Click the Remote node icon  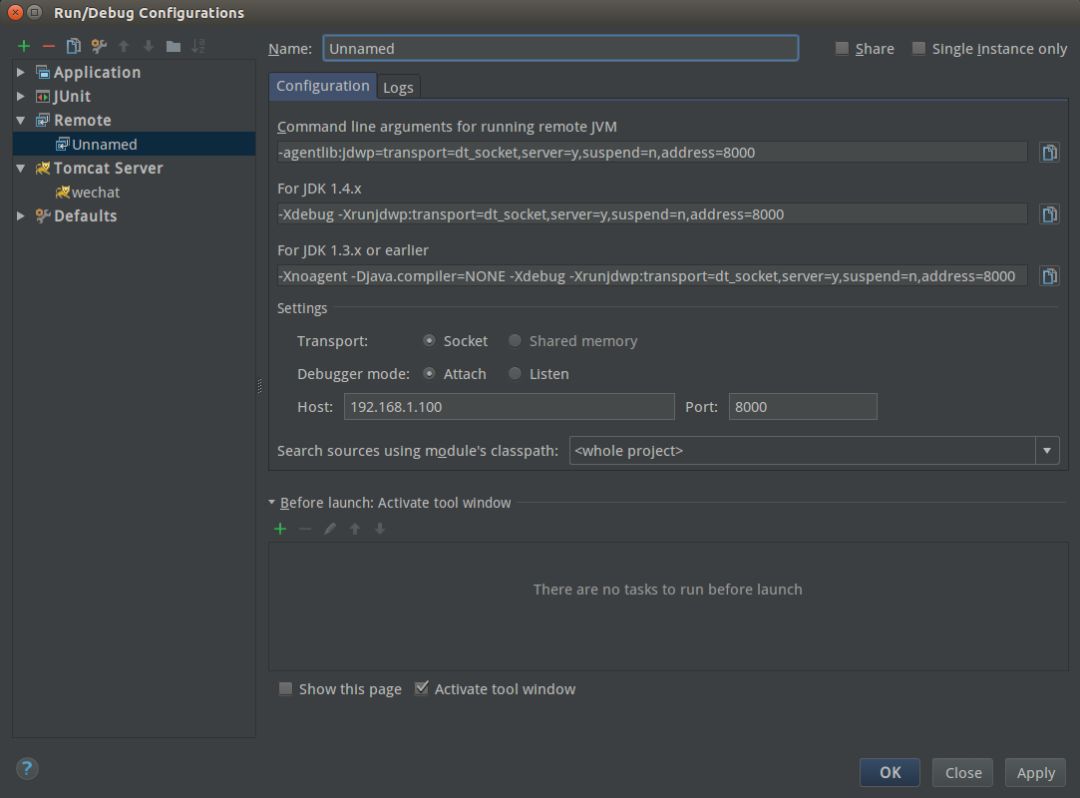(x=43, y=120)
